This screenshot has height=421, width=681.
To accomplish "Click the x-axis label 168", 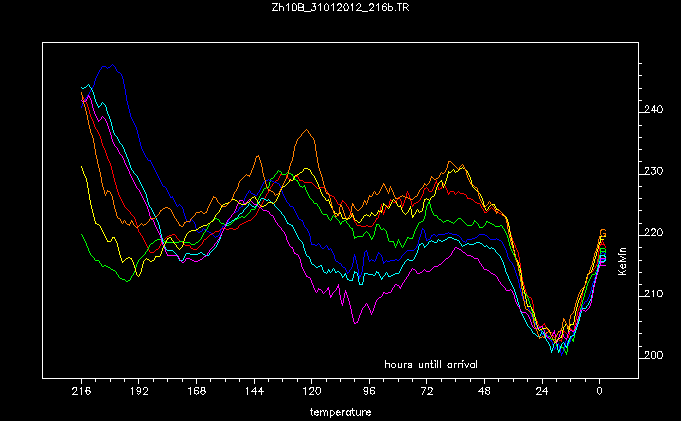I will pyautogui.click(x=196, y=391).
